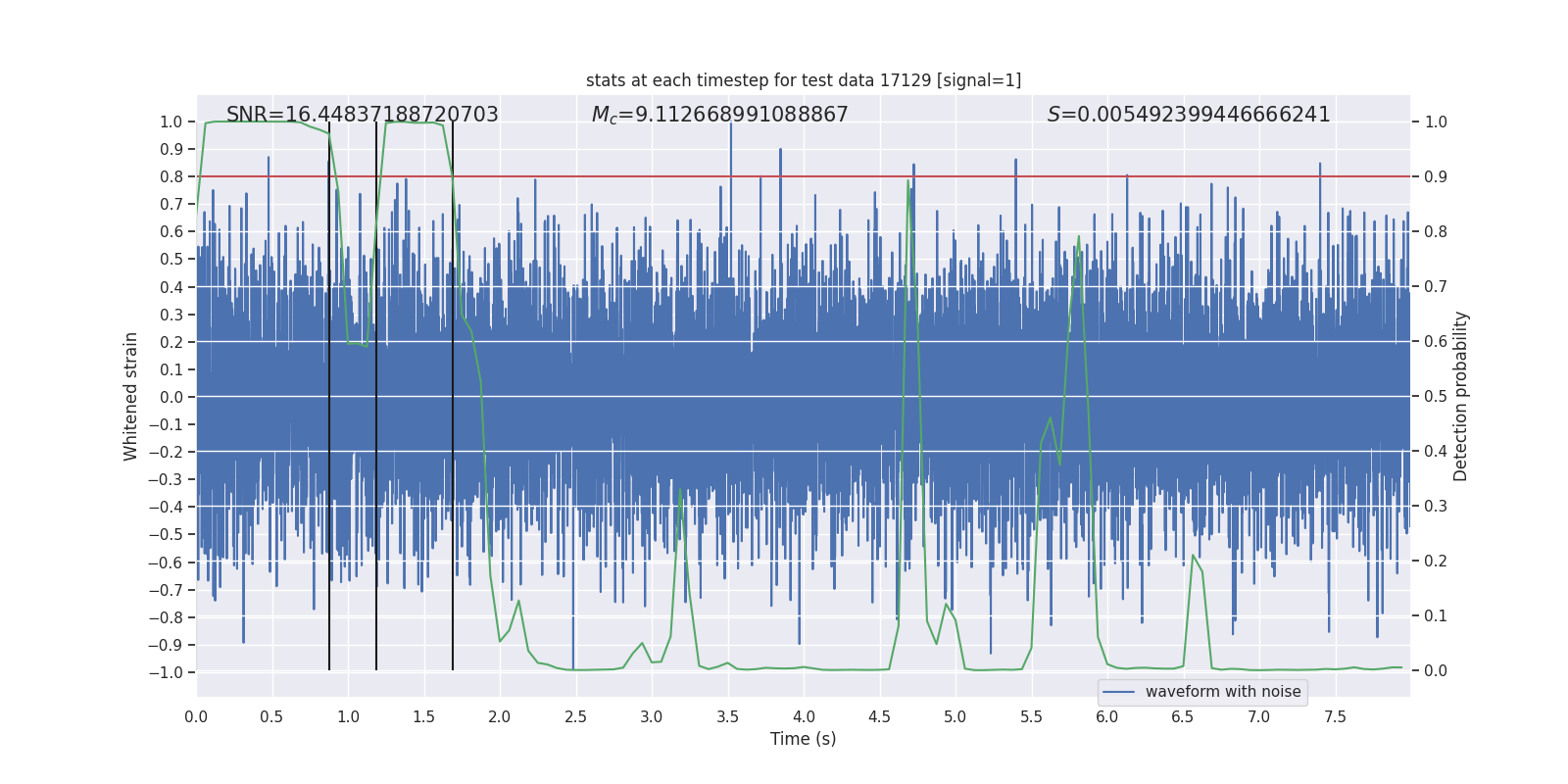The image size is (1568, 784).
Task: Select the SNR=16.44837188720703 annotation
Action: 363,115
